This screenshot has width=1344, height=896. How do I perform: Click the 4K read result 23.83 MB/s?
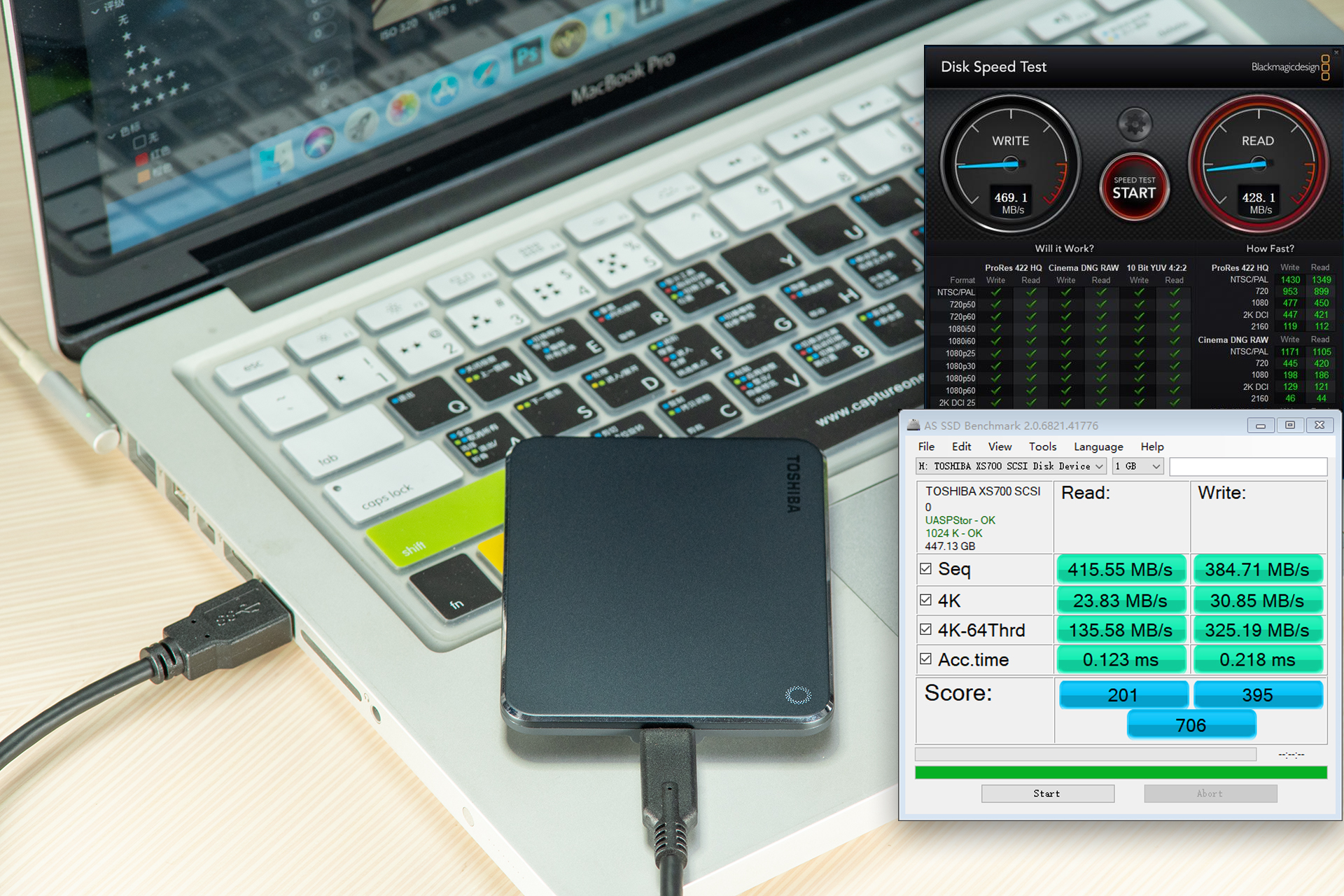click(1121, 600)
